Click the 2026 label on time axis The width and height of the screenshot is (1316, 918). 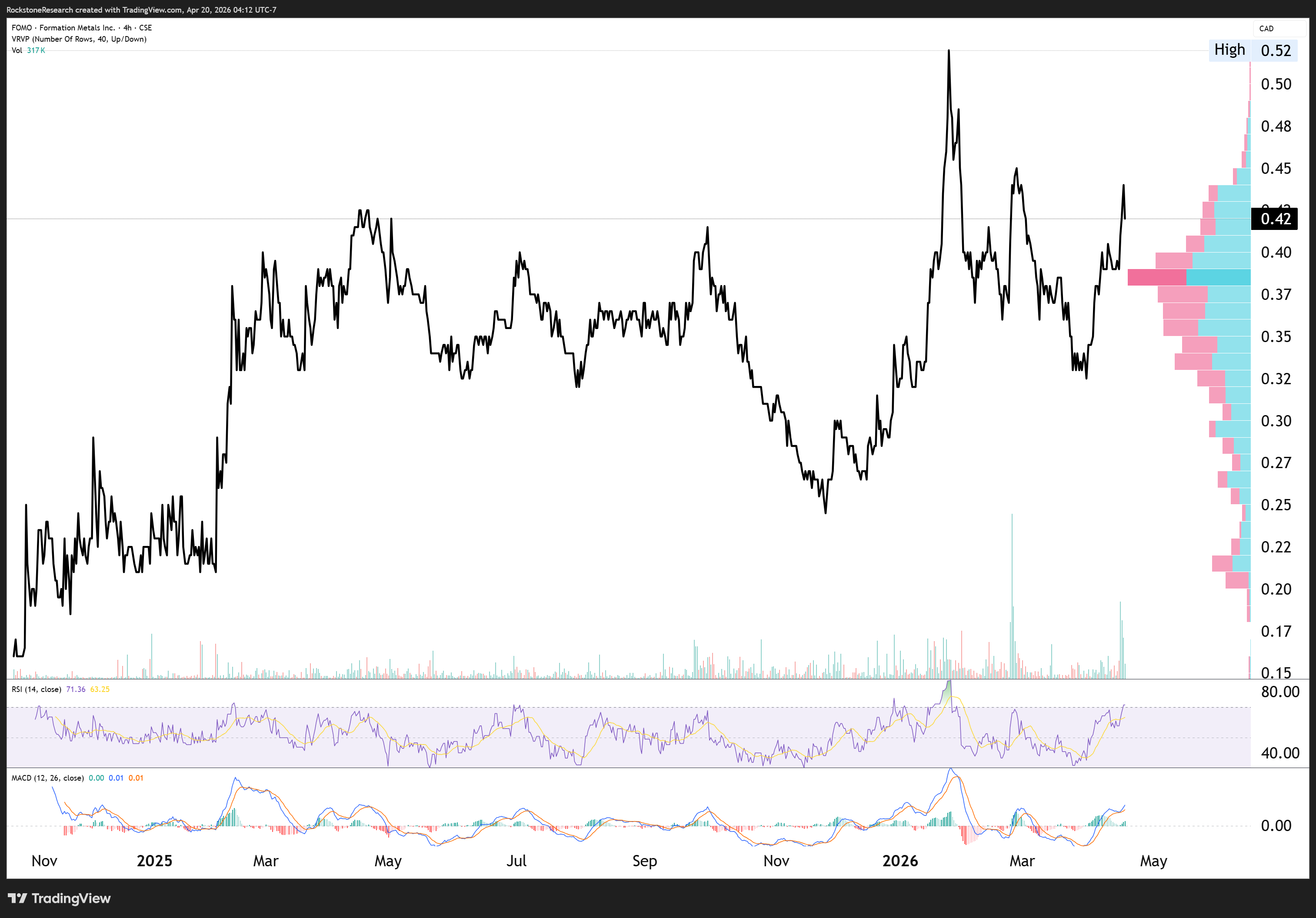[x=900, y=861]
